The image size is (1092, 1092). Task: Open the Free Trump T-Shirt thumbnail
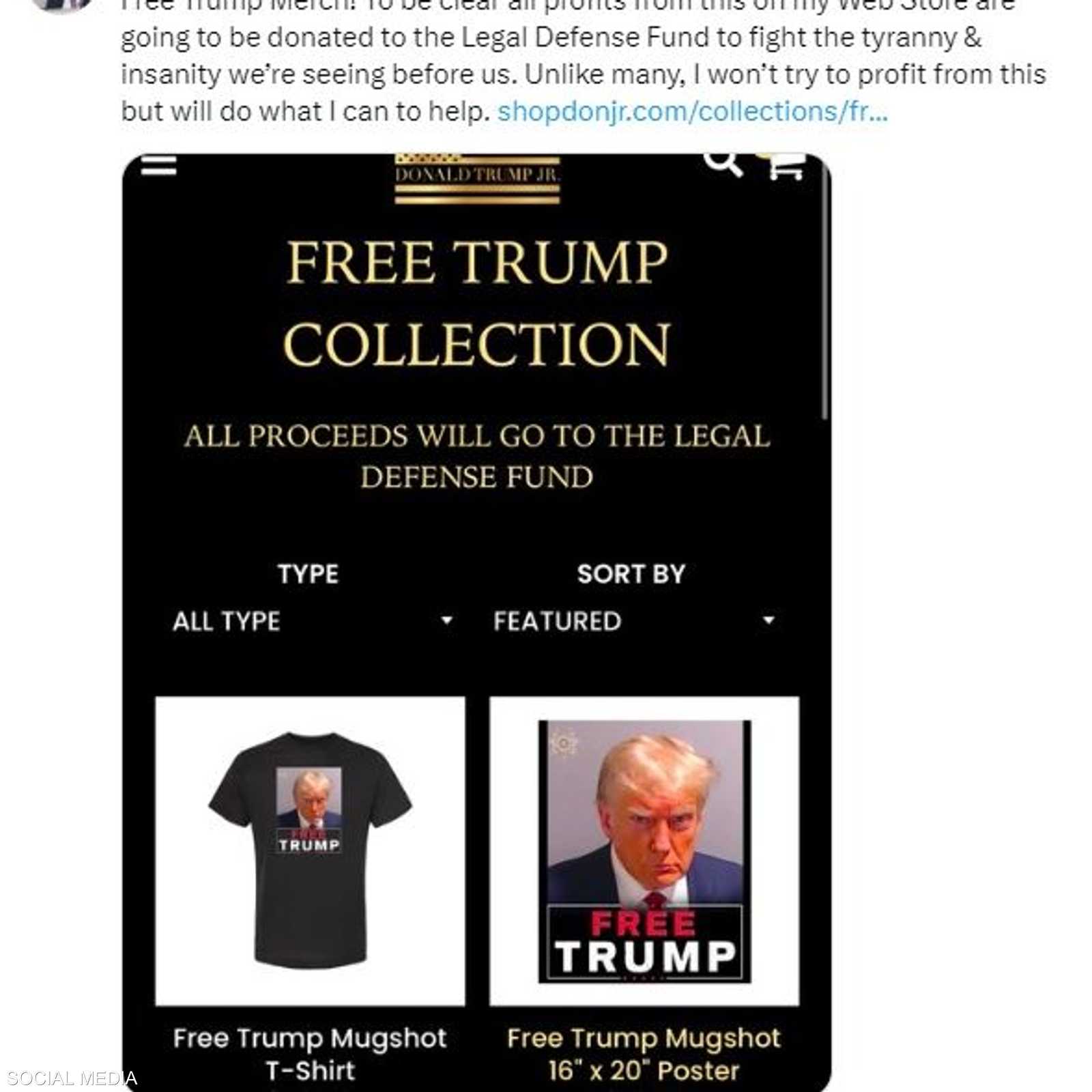(x=310, y=850)
